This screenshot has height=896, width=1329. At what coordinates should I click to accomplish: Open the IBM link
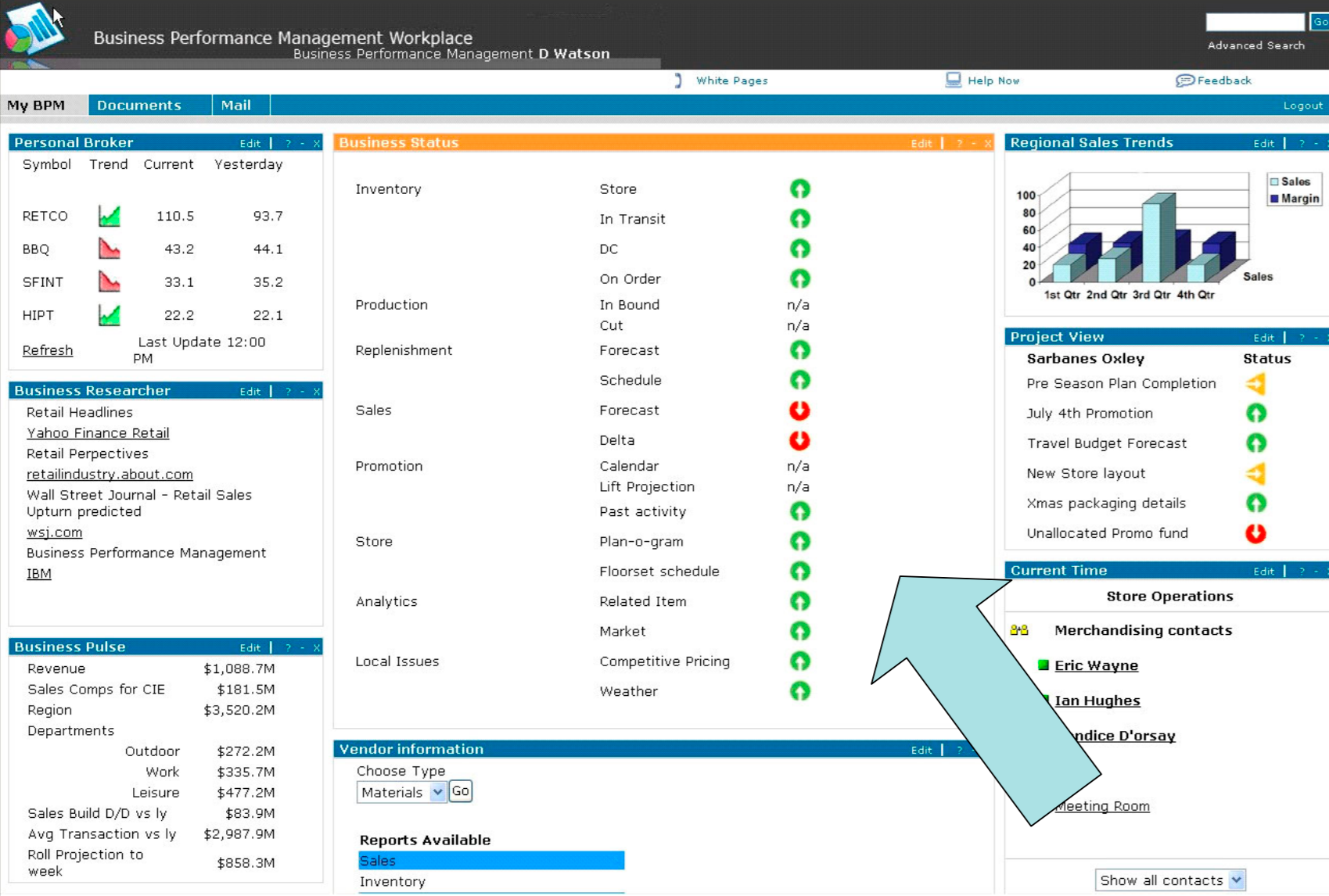click(38, 574)
